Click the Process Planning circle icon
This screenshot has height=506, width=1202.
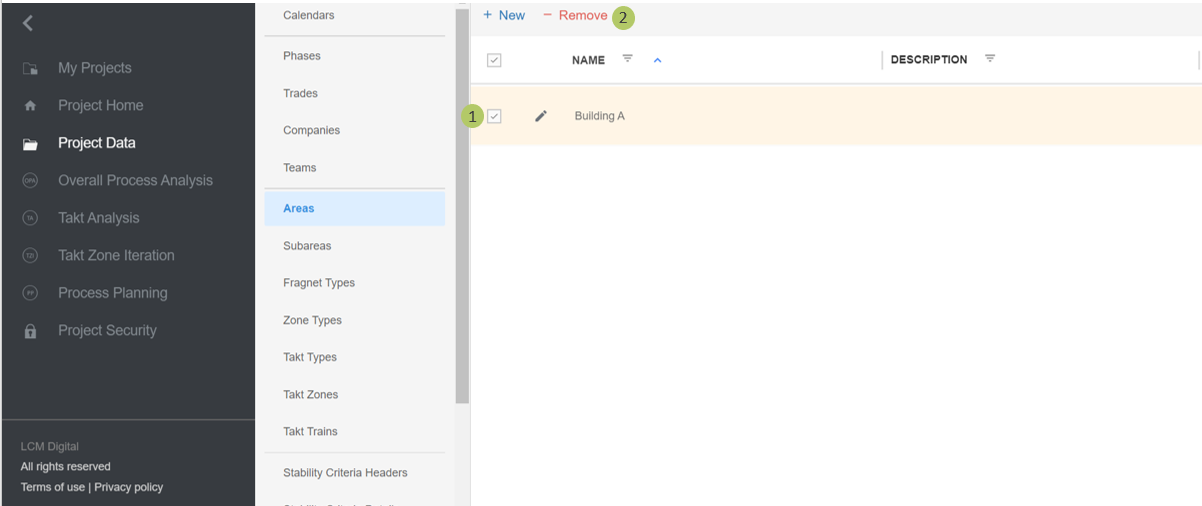click(x=30, y=293)
